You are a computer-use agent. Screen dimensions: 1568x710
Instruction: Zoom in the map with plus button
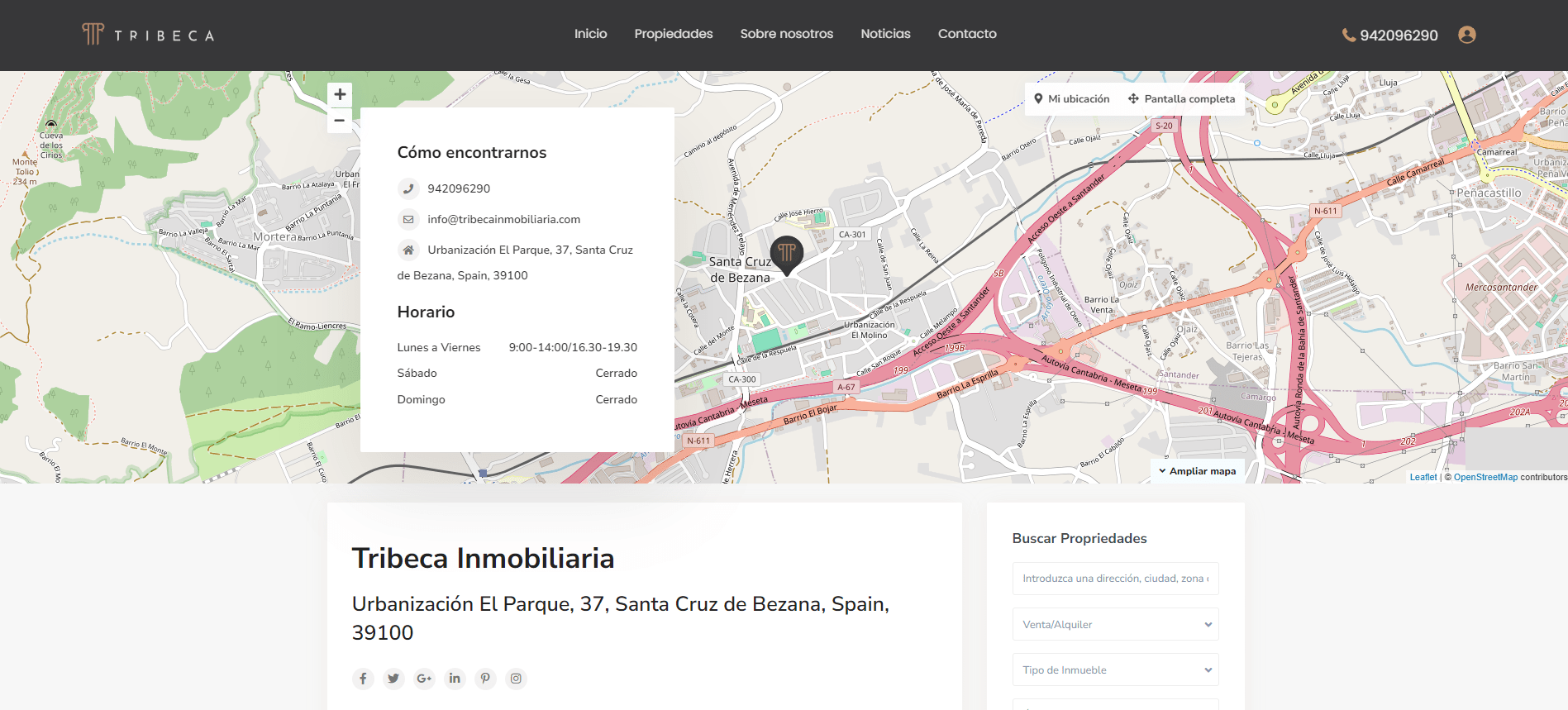point(340,94)
